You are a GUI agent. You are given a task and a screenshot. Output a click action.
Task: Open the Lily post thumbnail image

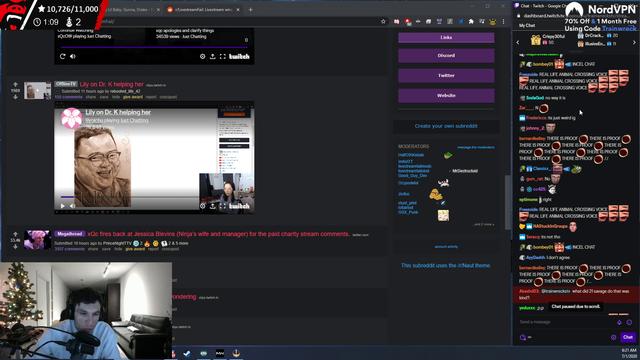coord(37,90)
